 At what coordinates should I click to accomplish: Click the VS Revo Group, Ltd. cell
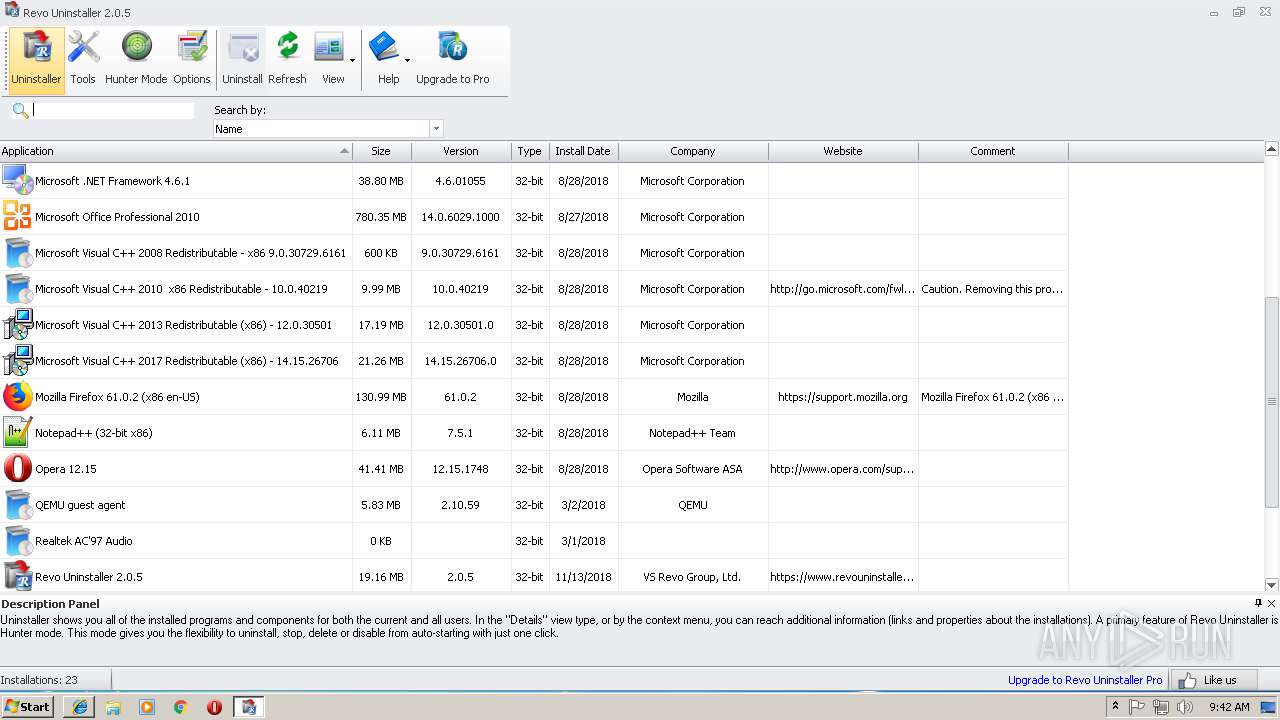click(693, 577)
